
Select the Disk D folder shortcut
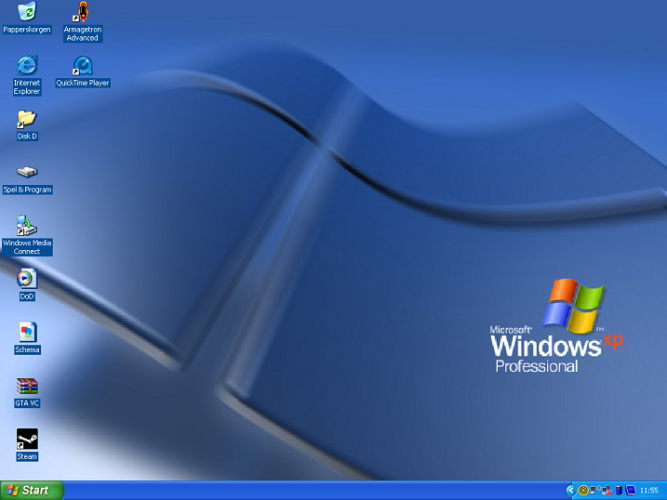27,120
